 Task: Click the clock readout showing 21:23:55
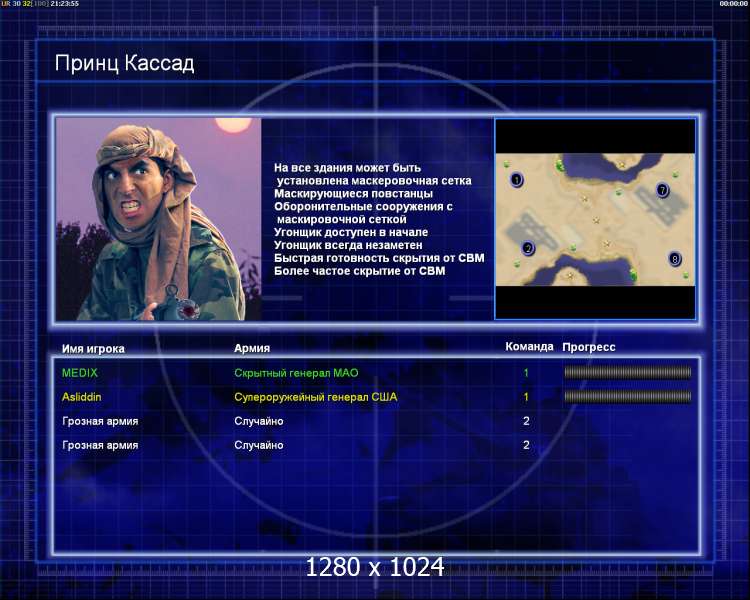[x=60, y=4]
